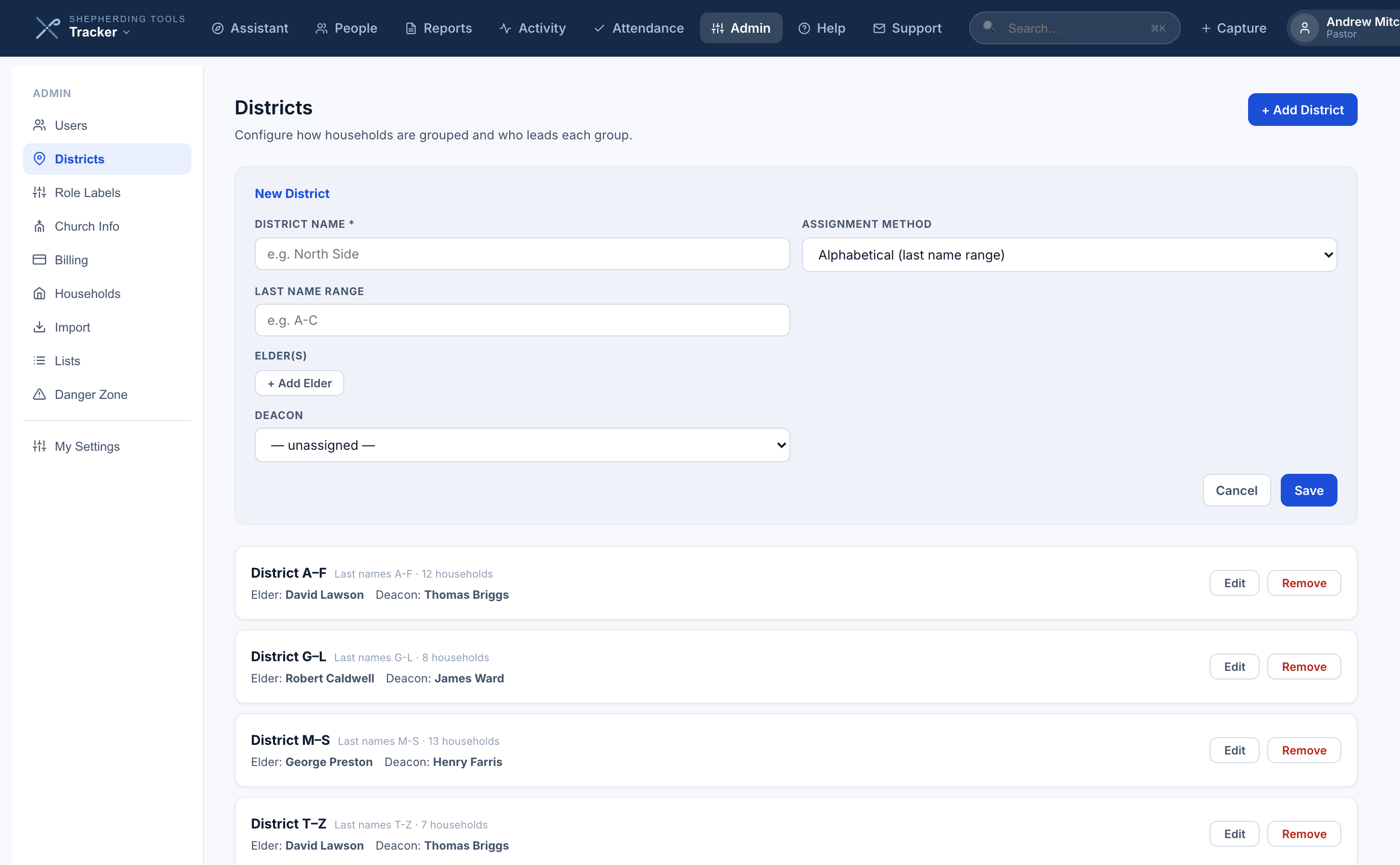Click the Help question mark icon

tap(804, 28)
